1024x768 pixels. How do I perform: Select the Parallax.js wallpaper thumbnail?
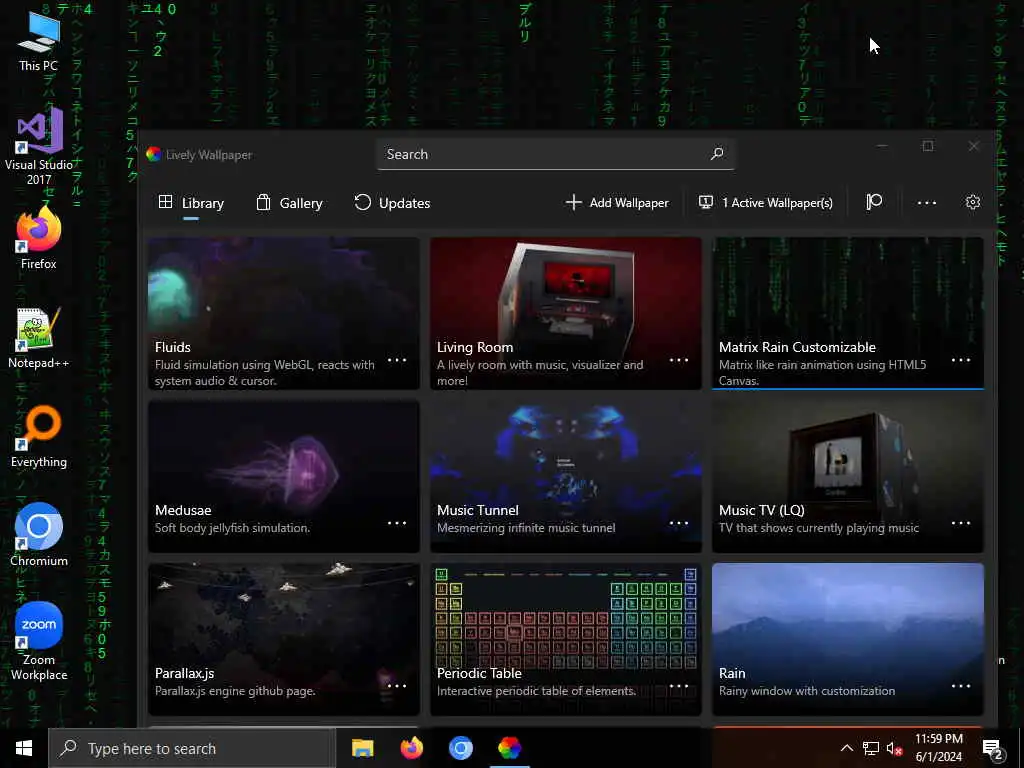click(283, 639)
